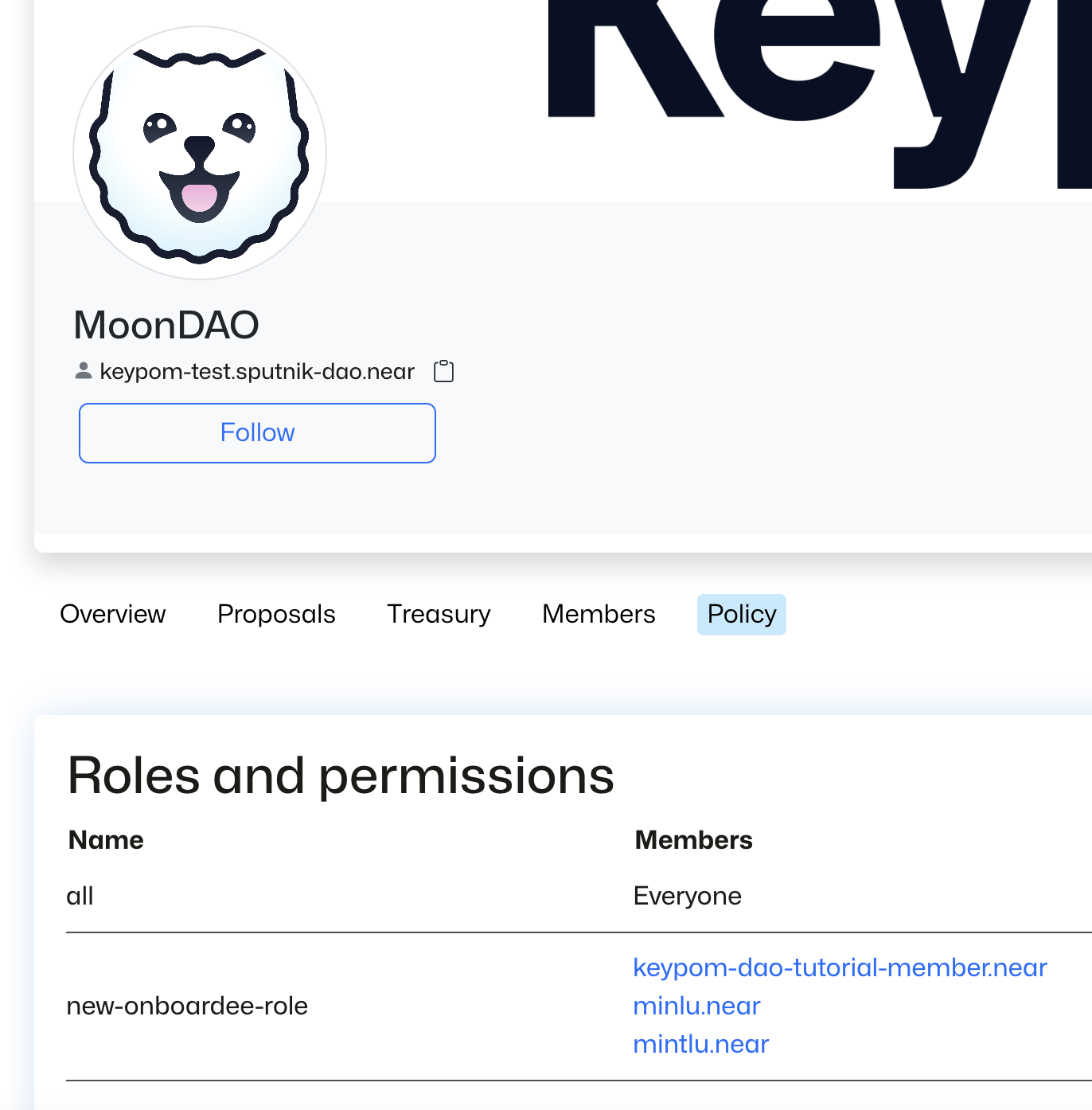The width and height of the screenshot is (1092, 1110).
Task: Open the mintlu.near member link
Action: pos(701,1044)
